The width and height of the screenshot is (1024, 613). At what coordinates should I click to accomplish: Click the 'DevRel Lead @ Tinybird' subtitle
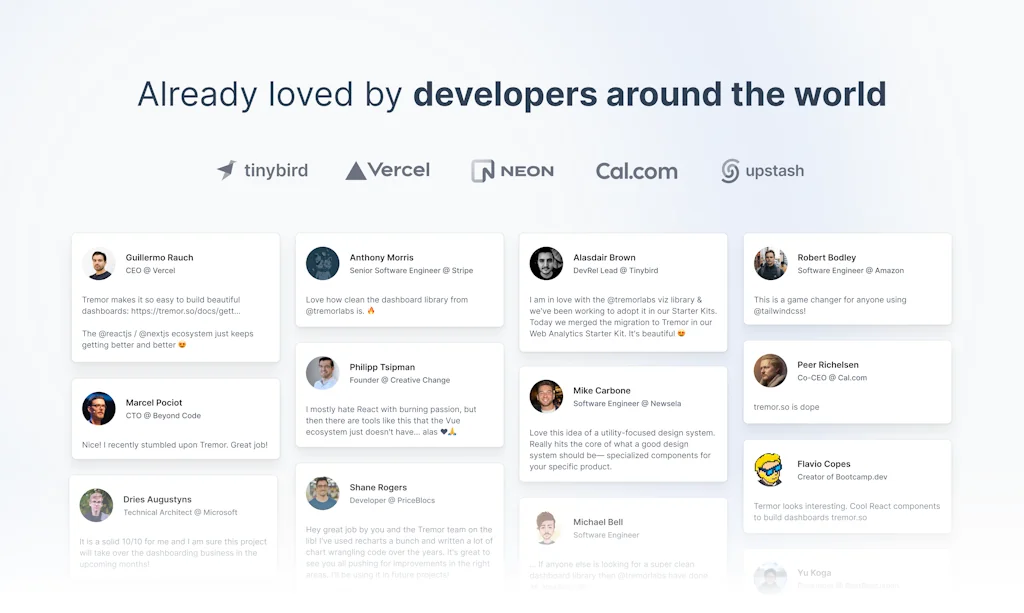coord(615,270)
